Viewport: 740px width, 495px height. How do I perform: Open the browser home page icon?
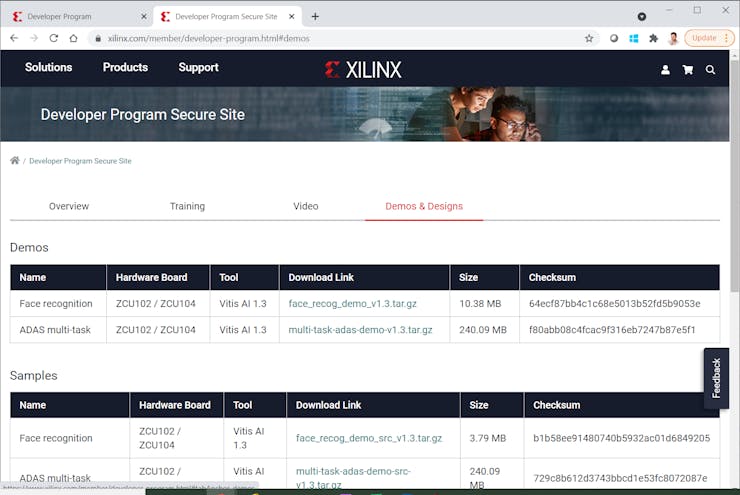pyautogui.click(x=73, y=38)
